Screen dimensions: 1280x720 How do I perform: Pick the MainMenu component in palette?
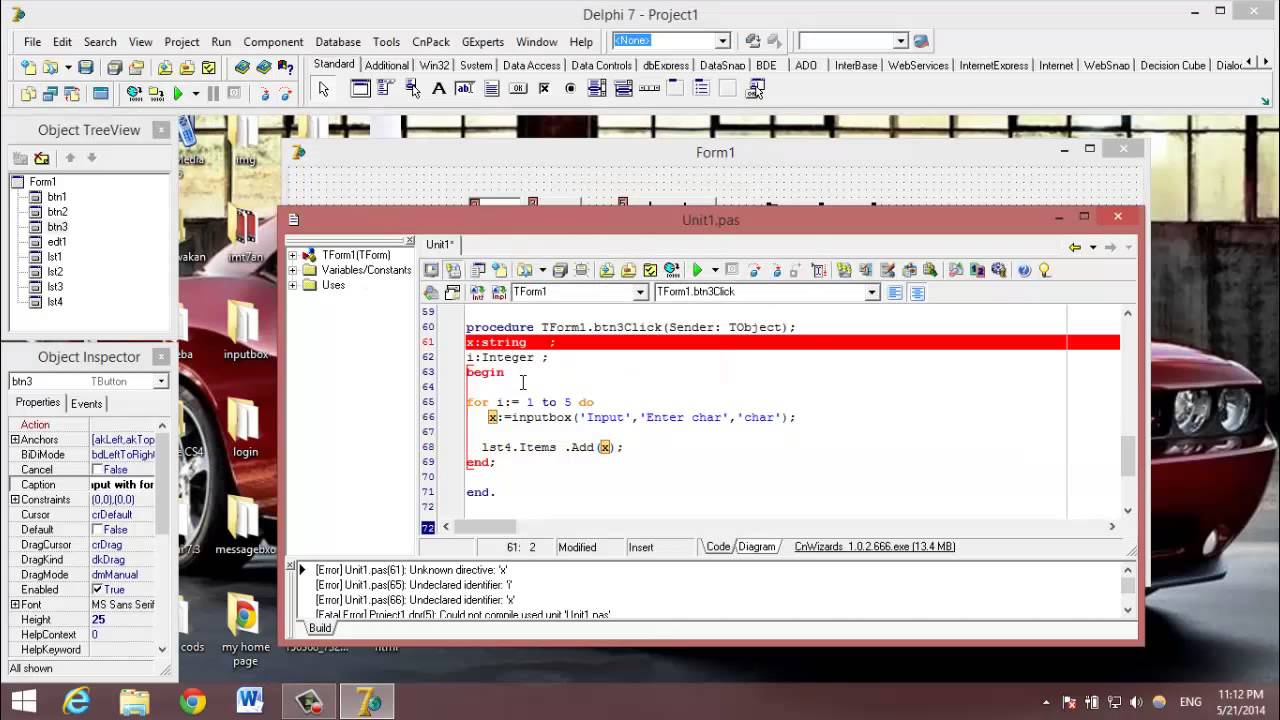coord(386,89)
